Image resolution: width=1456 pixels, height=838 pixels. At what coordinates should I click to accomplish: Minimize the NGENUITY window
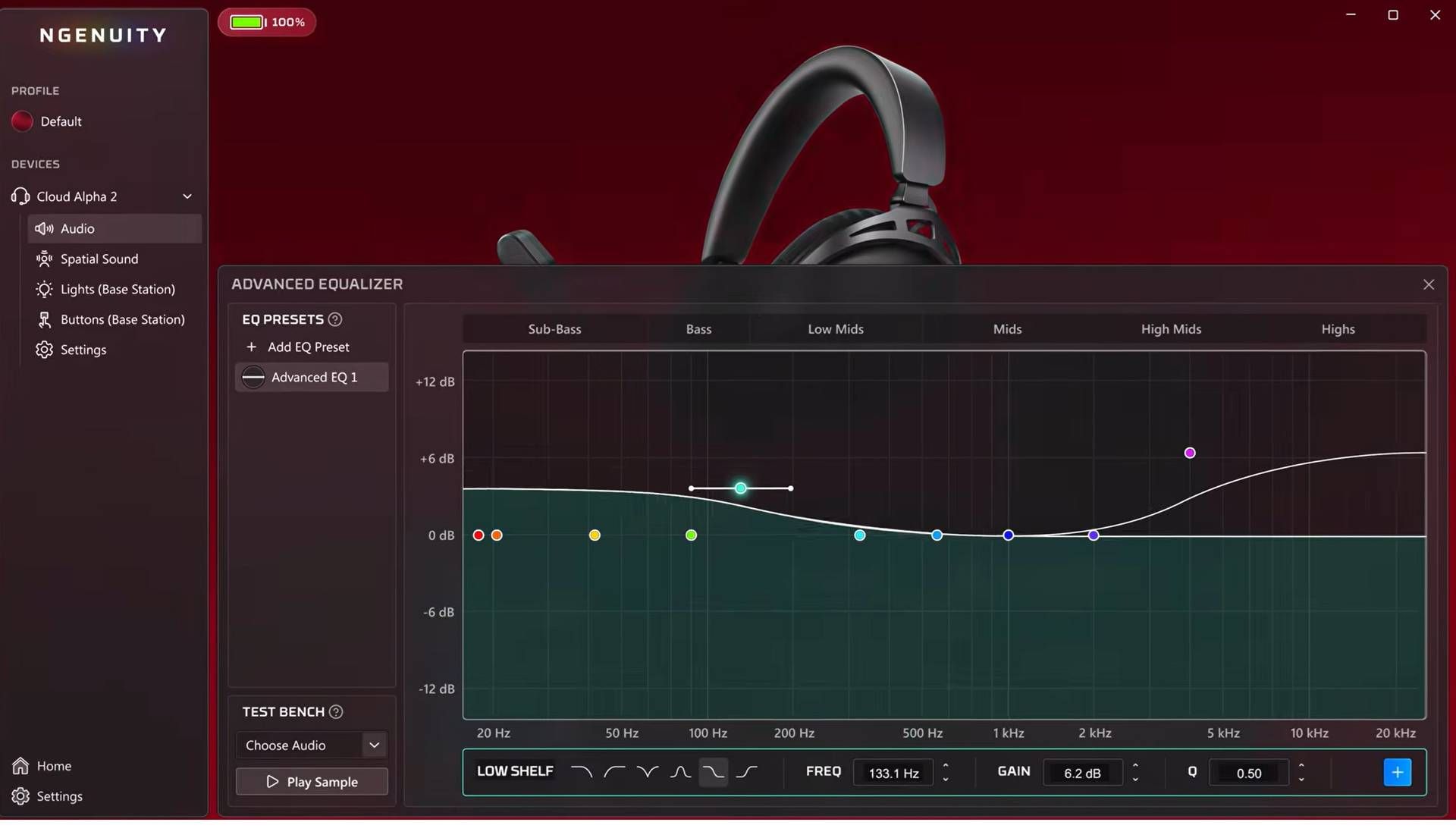1351,15
